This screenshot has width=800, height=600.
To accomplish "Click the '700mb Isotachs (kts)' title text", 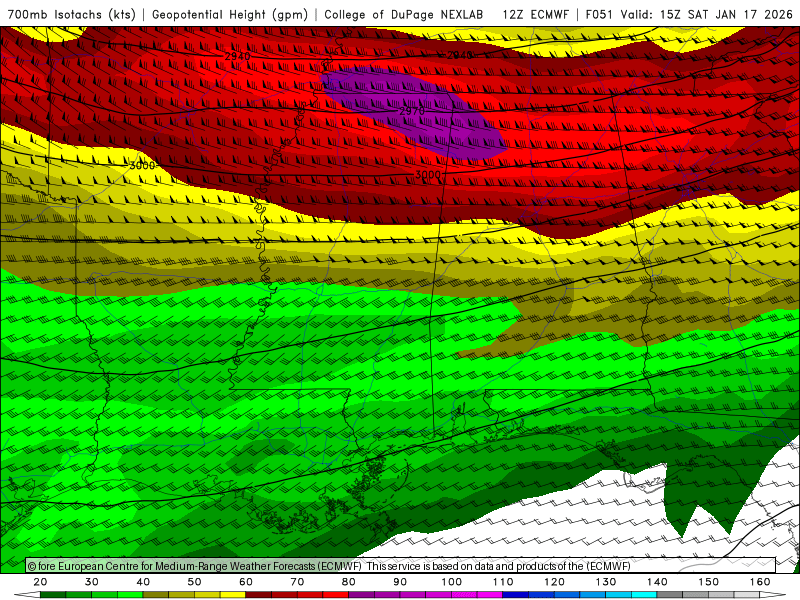I will point(72,15).
